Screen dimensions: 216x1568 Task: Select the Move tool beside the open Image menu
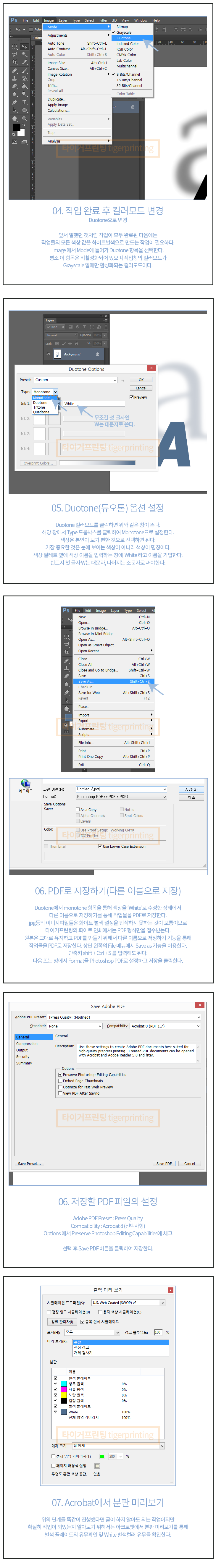24,47
